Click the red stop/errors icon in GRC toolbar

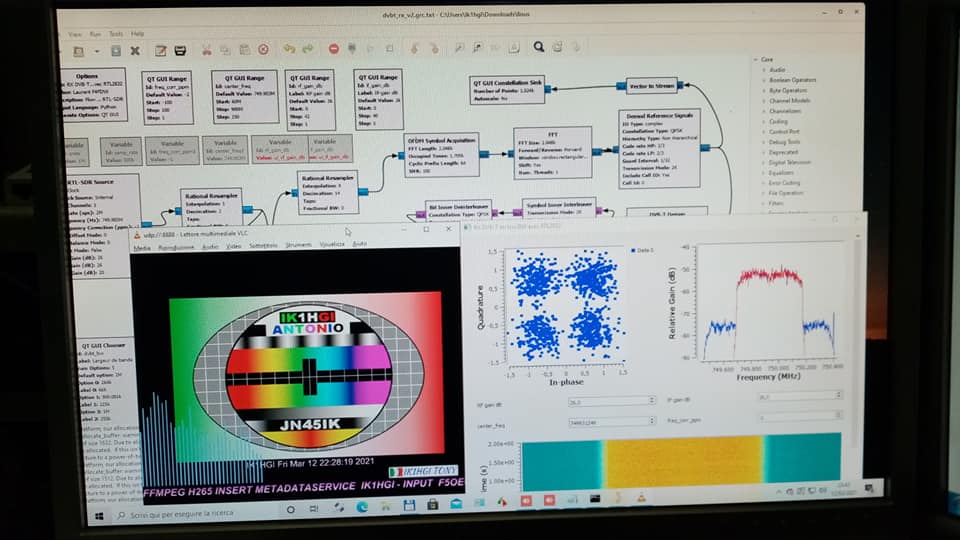(x=334, y=48)
